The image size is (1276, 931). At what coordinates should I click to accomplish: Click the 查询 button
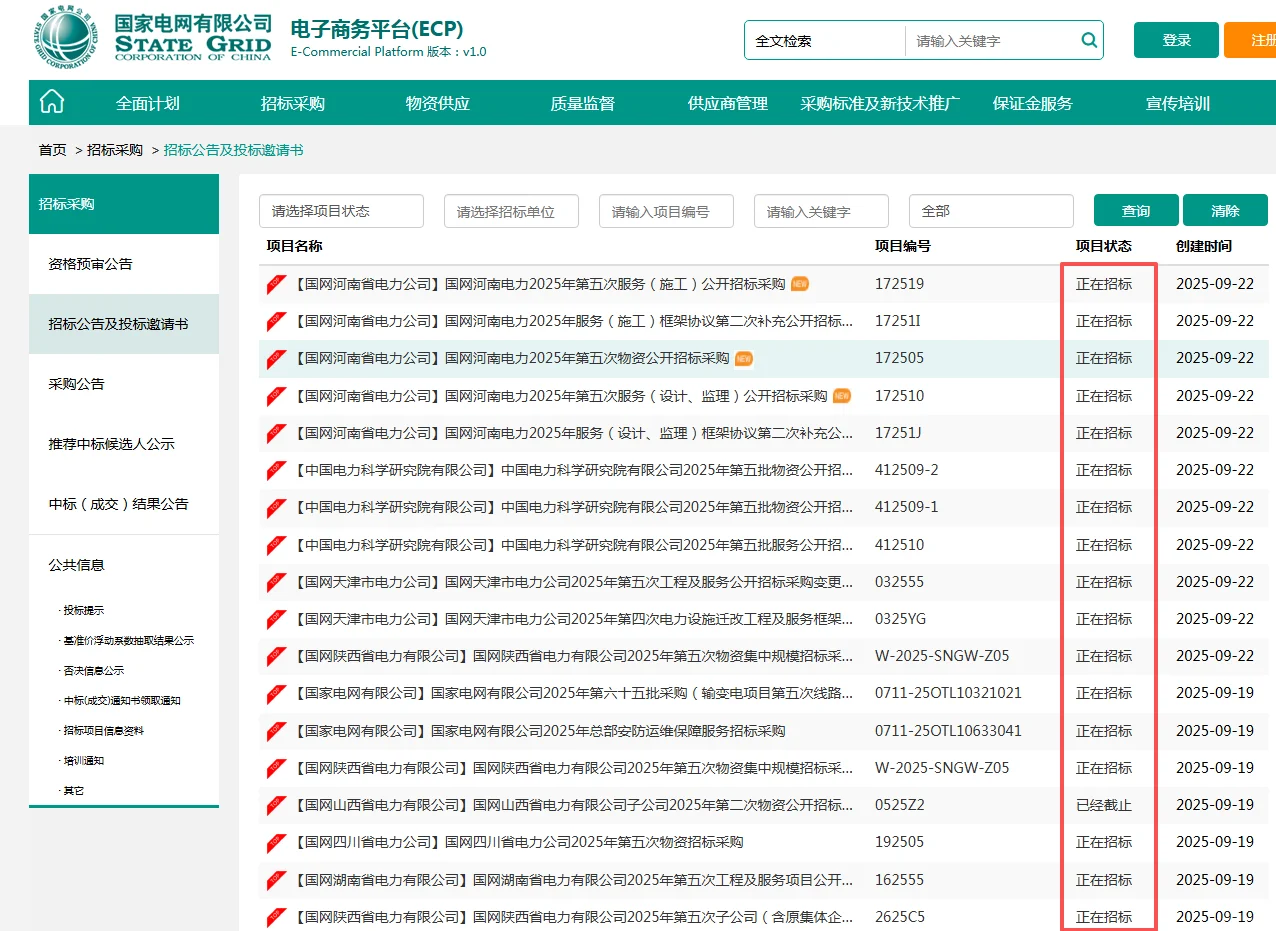point(1135,210)
